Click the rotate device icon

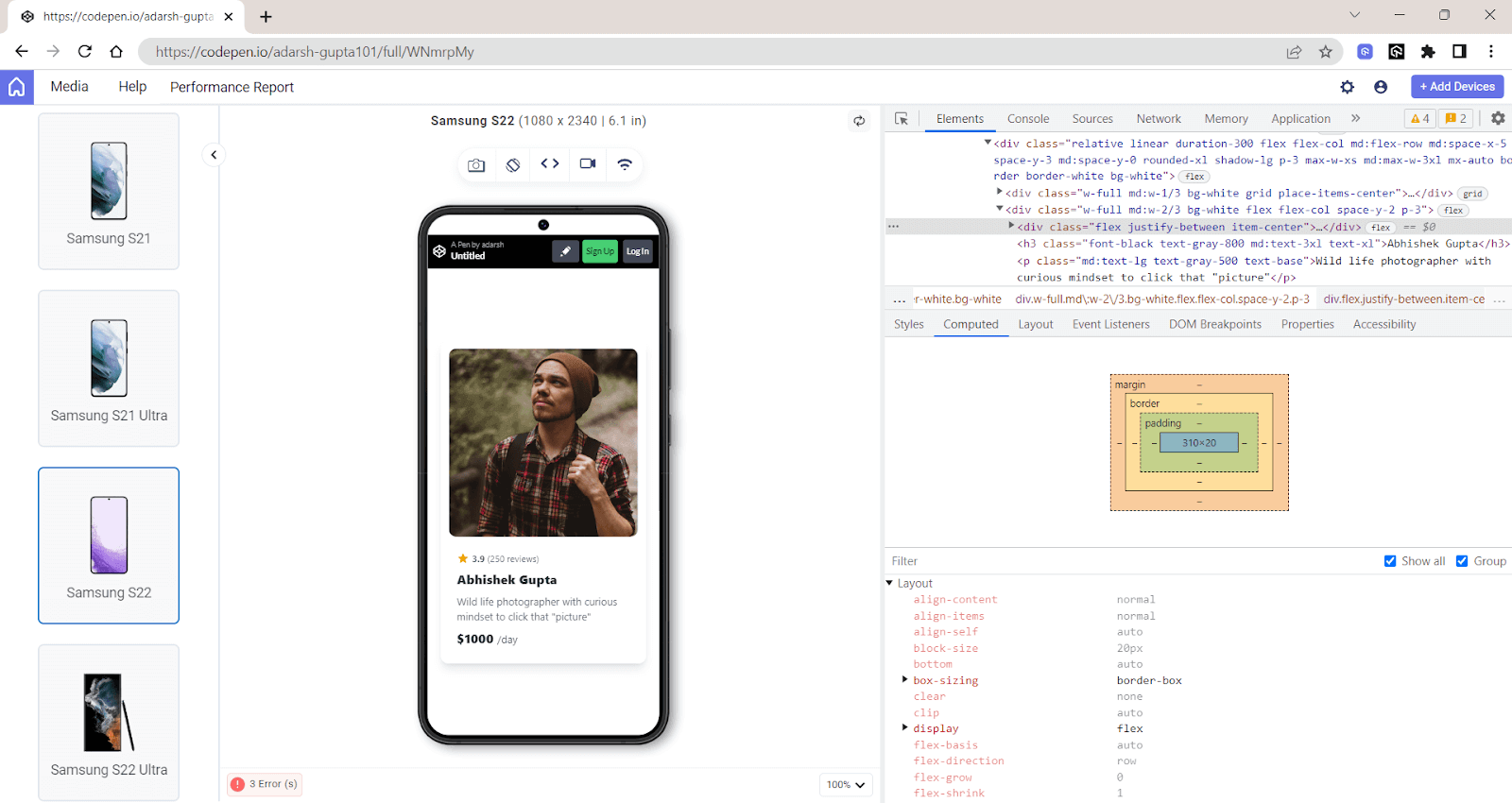coord(513,165)
